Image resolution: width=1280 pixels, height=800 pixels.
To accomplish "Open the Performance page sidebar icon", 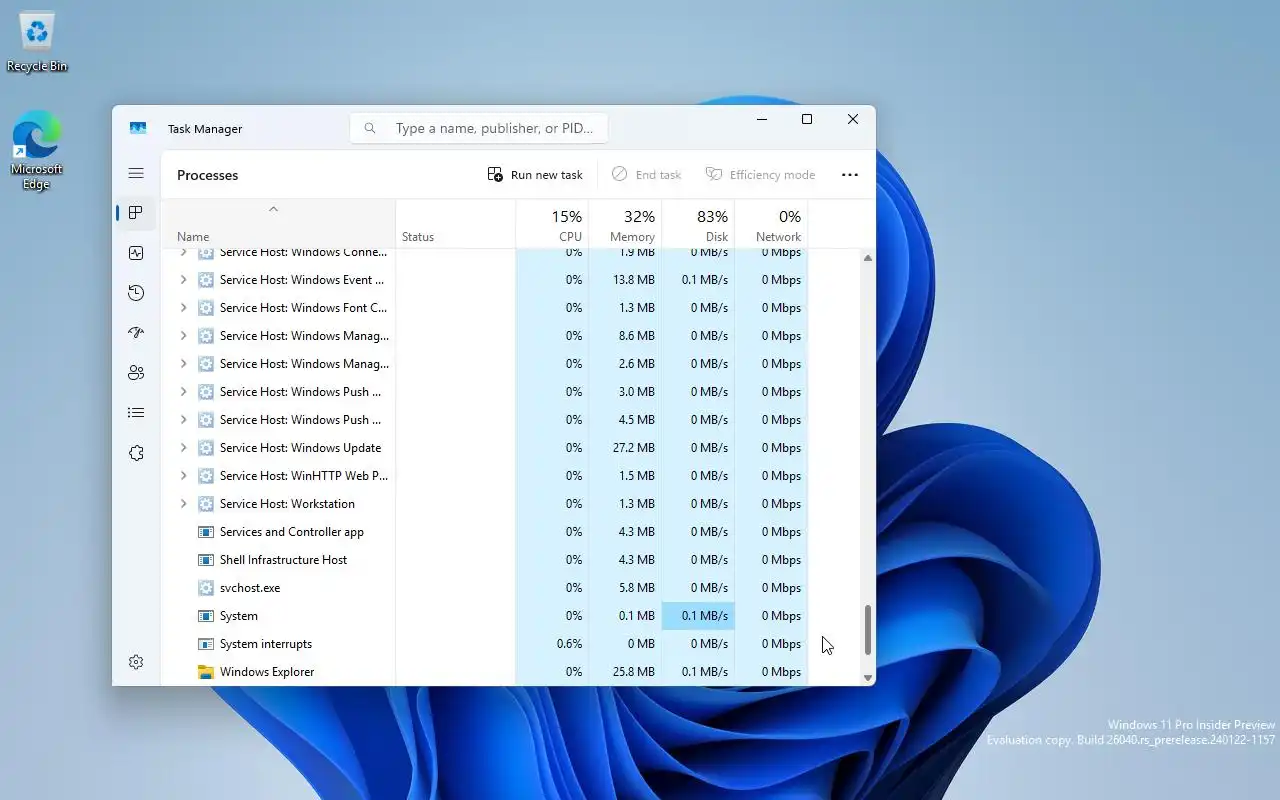I will [x=136, y=253].
